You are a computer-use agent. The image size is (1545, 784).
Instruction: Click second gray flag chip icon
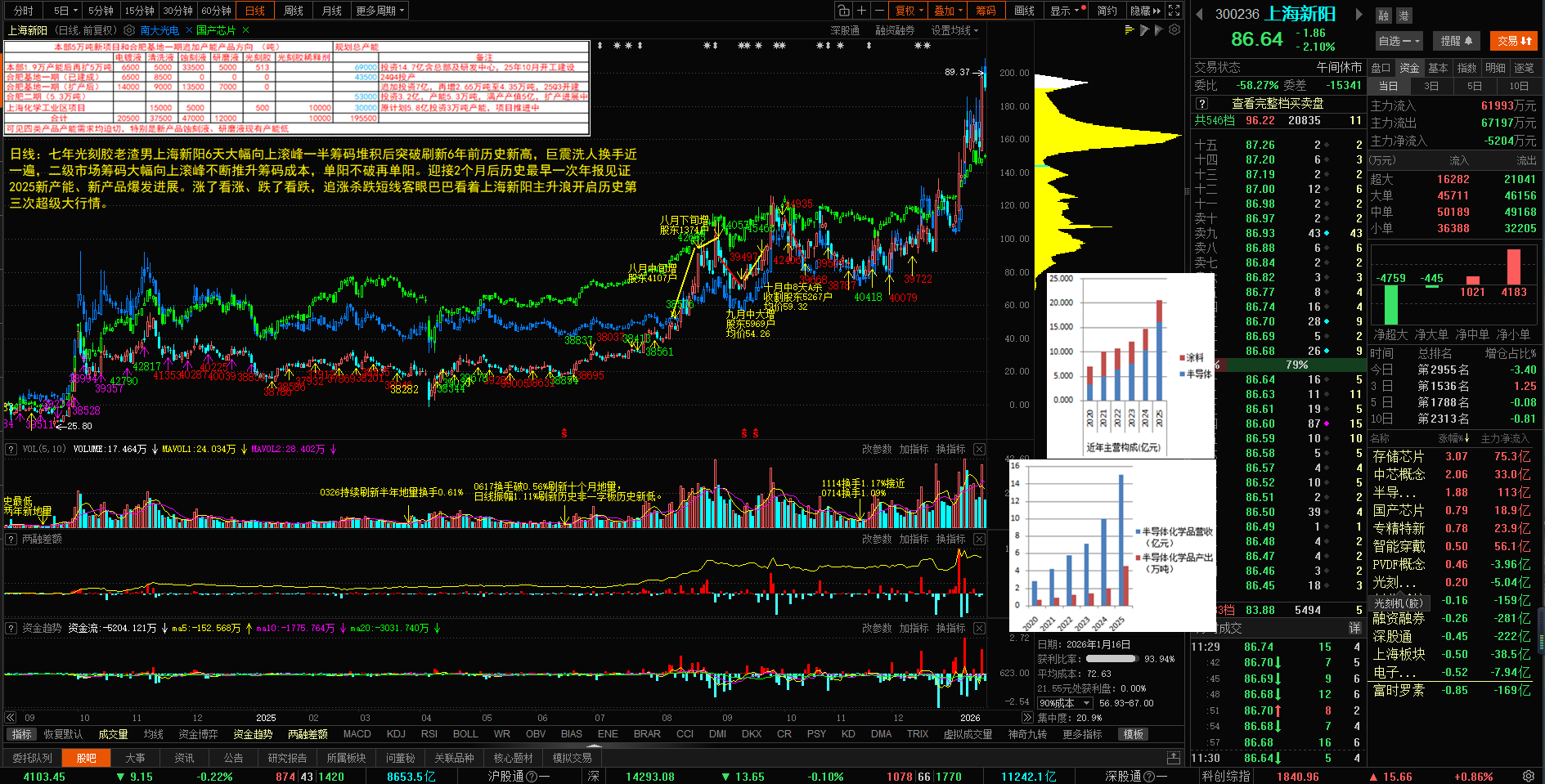1159,30
